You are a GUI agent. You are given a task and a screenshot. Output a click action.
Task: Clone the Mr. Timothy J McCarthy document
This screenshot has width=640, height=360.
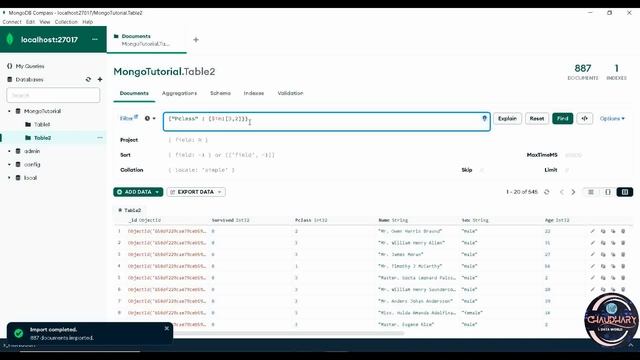pyautogui.click(x=613, y=266)
